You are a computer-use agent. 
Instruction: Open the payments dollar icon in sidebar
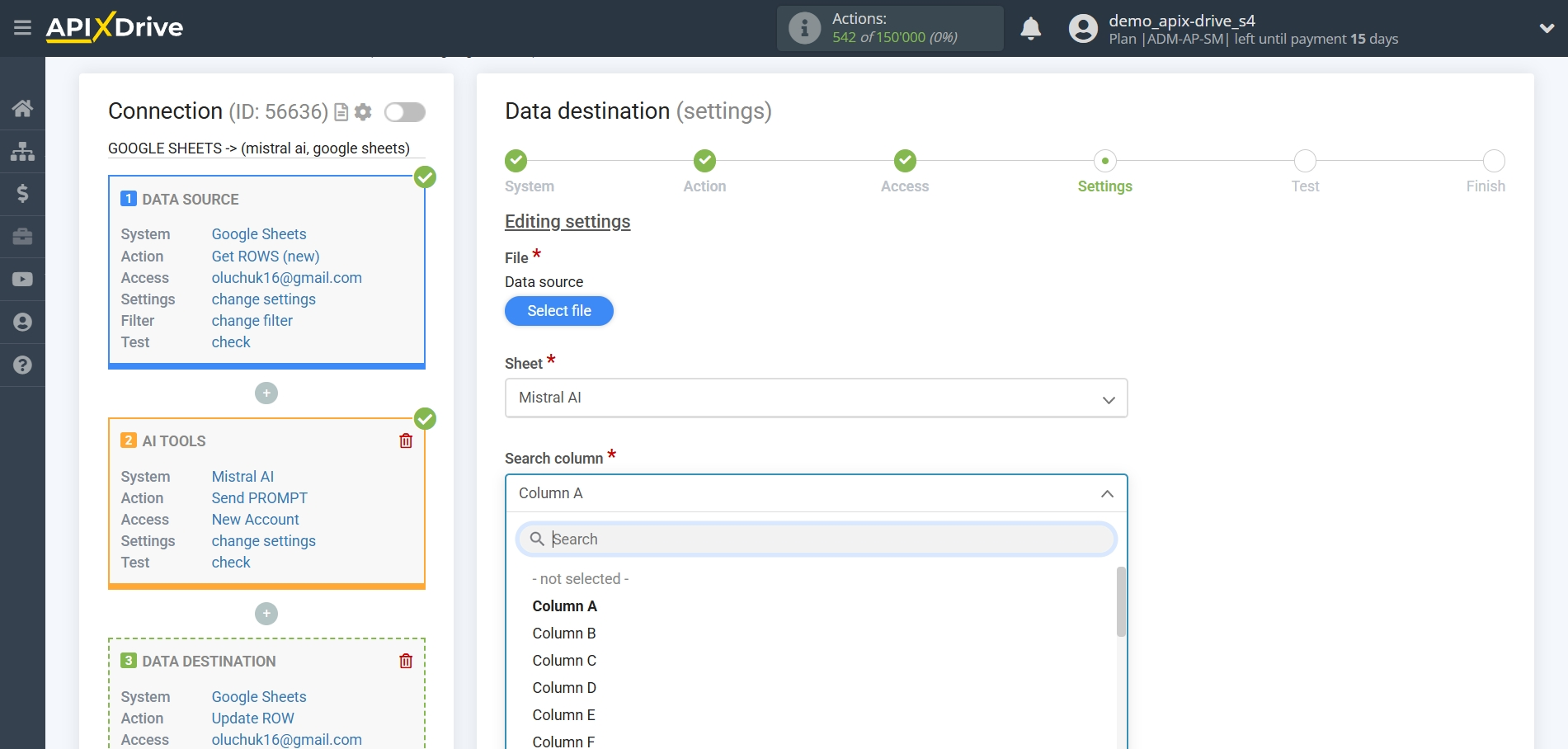22,194
